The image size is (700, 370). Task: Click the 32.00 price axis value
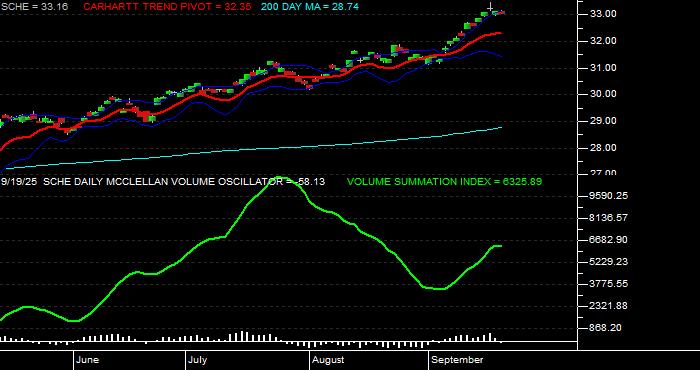tap(604, 41)
